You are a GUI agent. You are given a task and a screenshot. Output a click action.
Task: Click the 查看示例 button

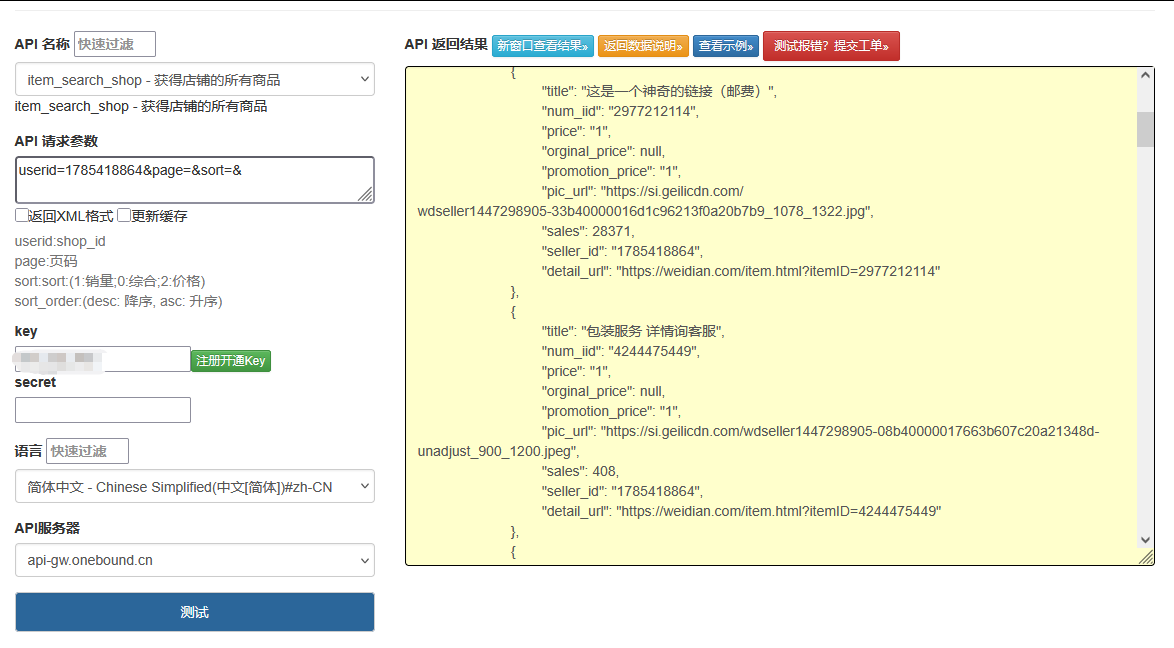coord(726,46)
